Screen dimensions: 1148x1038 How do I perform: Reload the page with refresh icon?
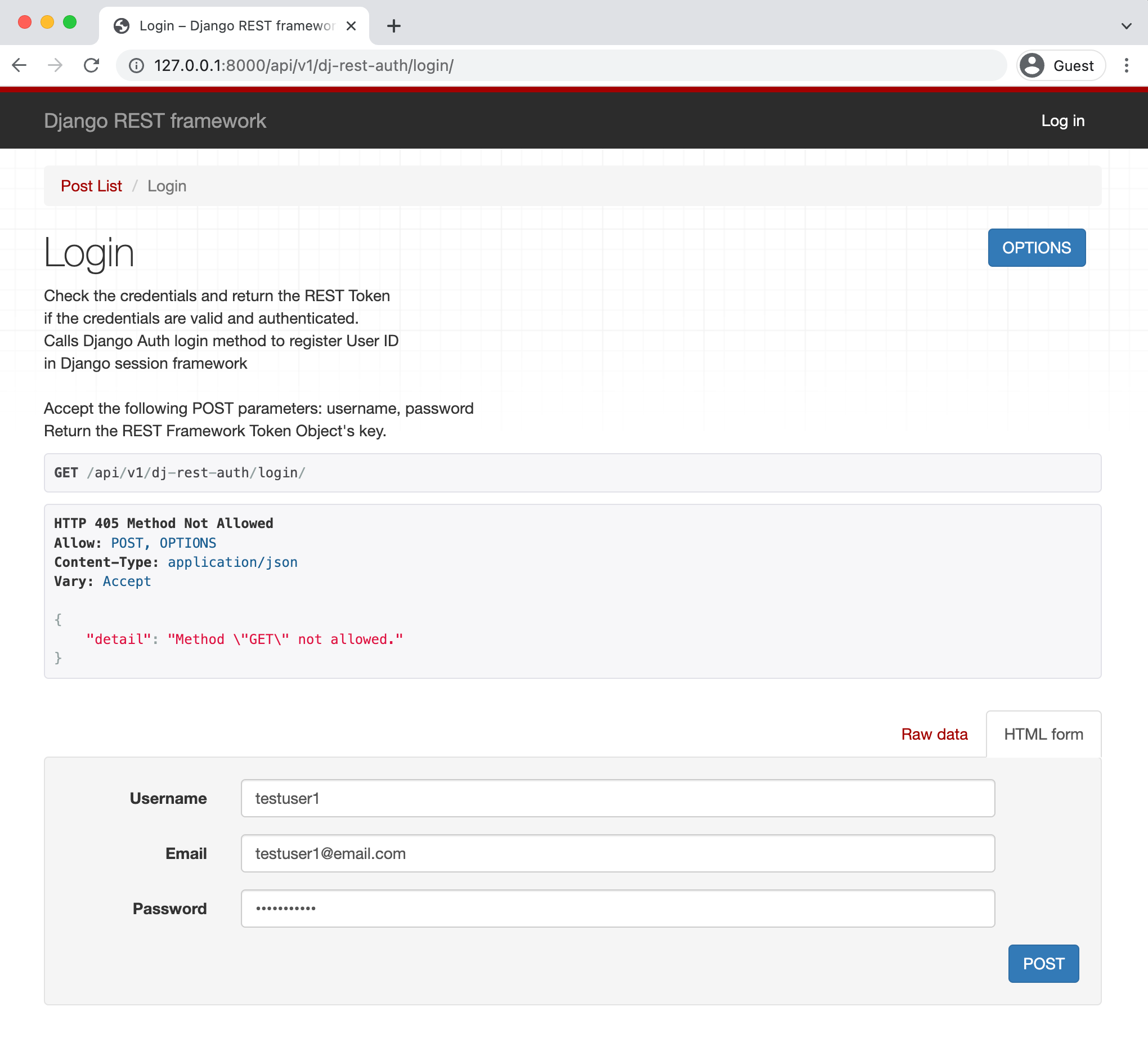point(92,65)
